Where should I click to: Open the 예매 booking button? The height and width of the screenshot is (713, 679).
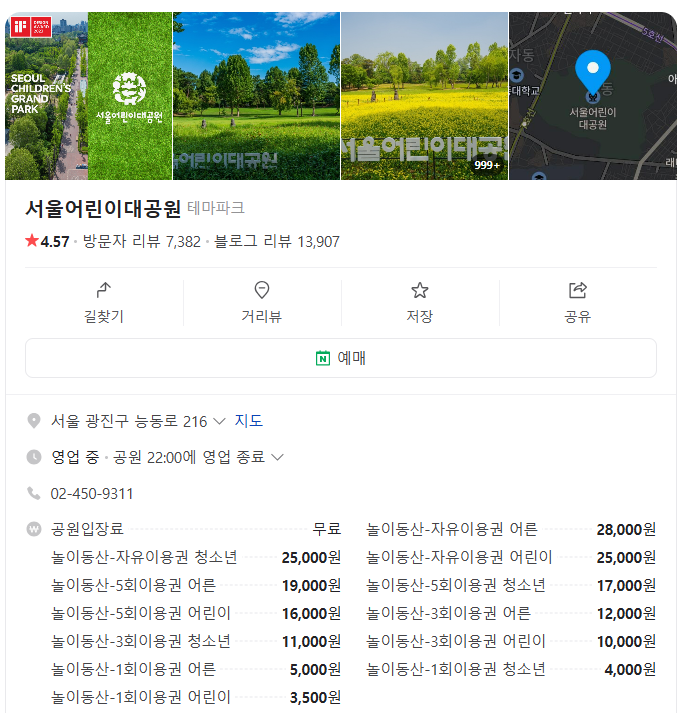click(341, 358)
